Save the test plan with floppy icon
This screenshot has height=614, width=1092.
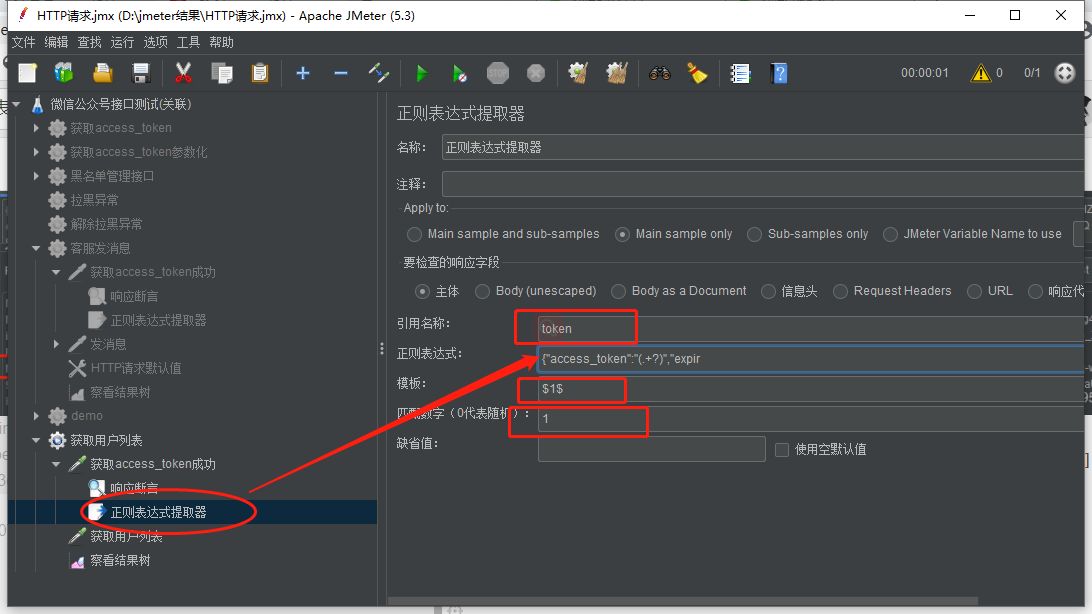click(141, 73)
